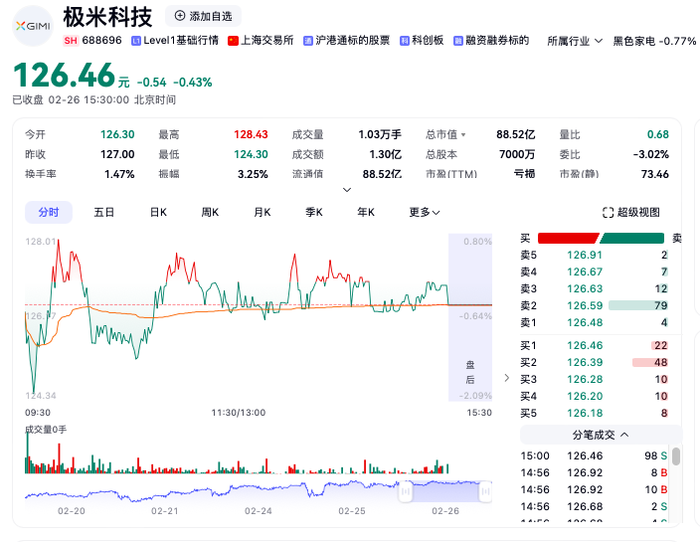Open the 更多 chart period dropdown
The height and width of the screenshot is (542, 700).
click(425, 213)
